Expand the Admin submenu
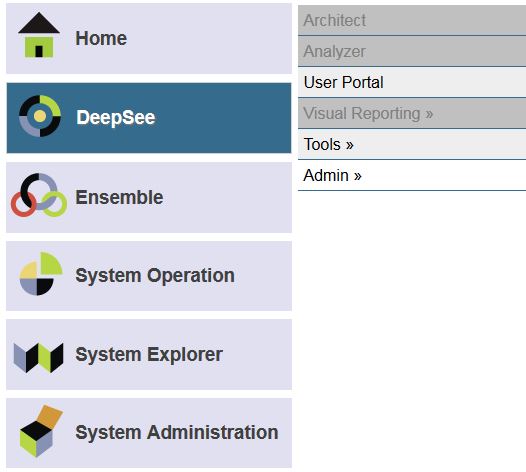 pyautogui.click(x=412, y=175)
